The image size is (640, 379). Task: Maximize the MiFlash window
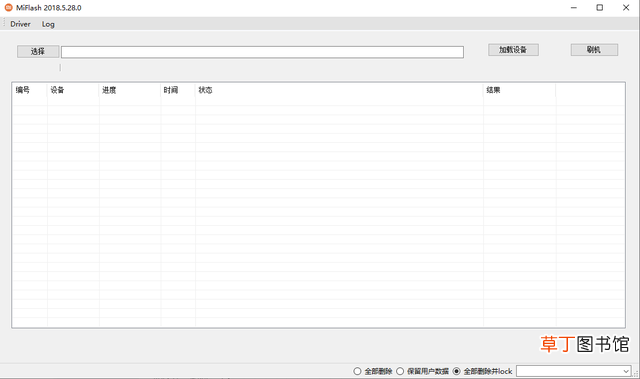click(600, 7)
